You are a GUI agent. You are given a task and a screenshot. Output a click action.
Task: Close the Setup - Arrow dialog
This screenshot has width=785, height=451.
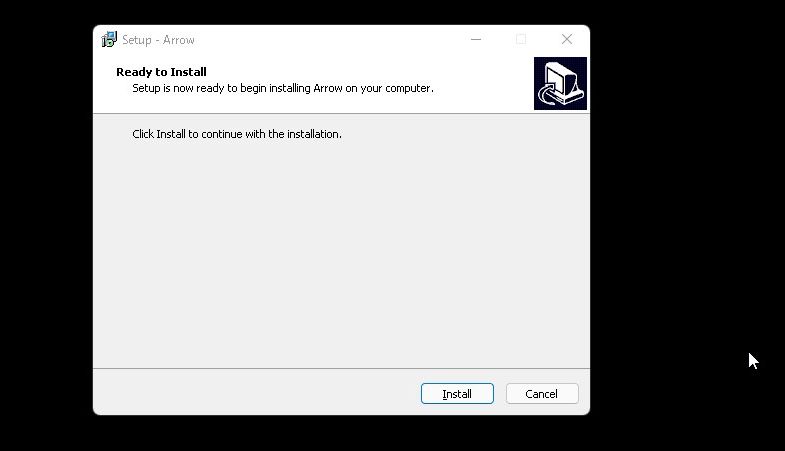click(x=567, y=39)
